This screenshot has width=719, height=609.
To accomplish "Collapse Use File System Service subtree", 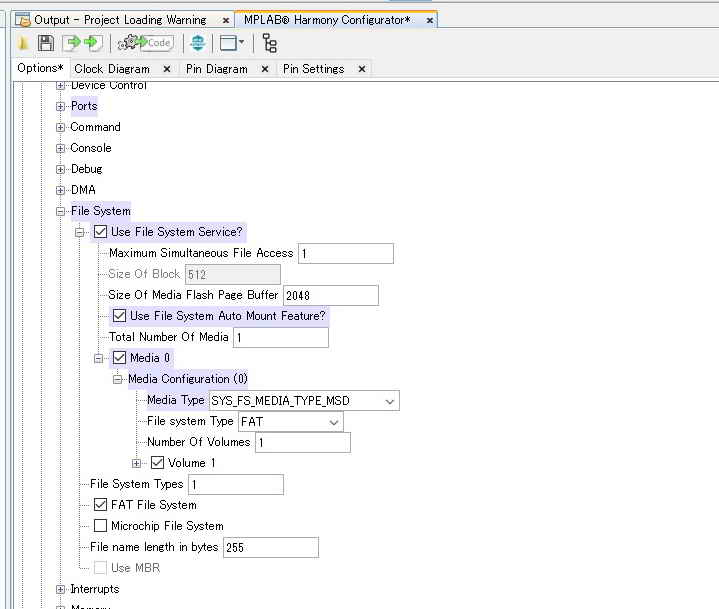I will (79, 232).
